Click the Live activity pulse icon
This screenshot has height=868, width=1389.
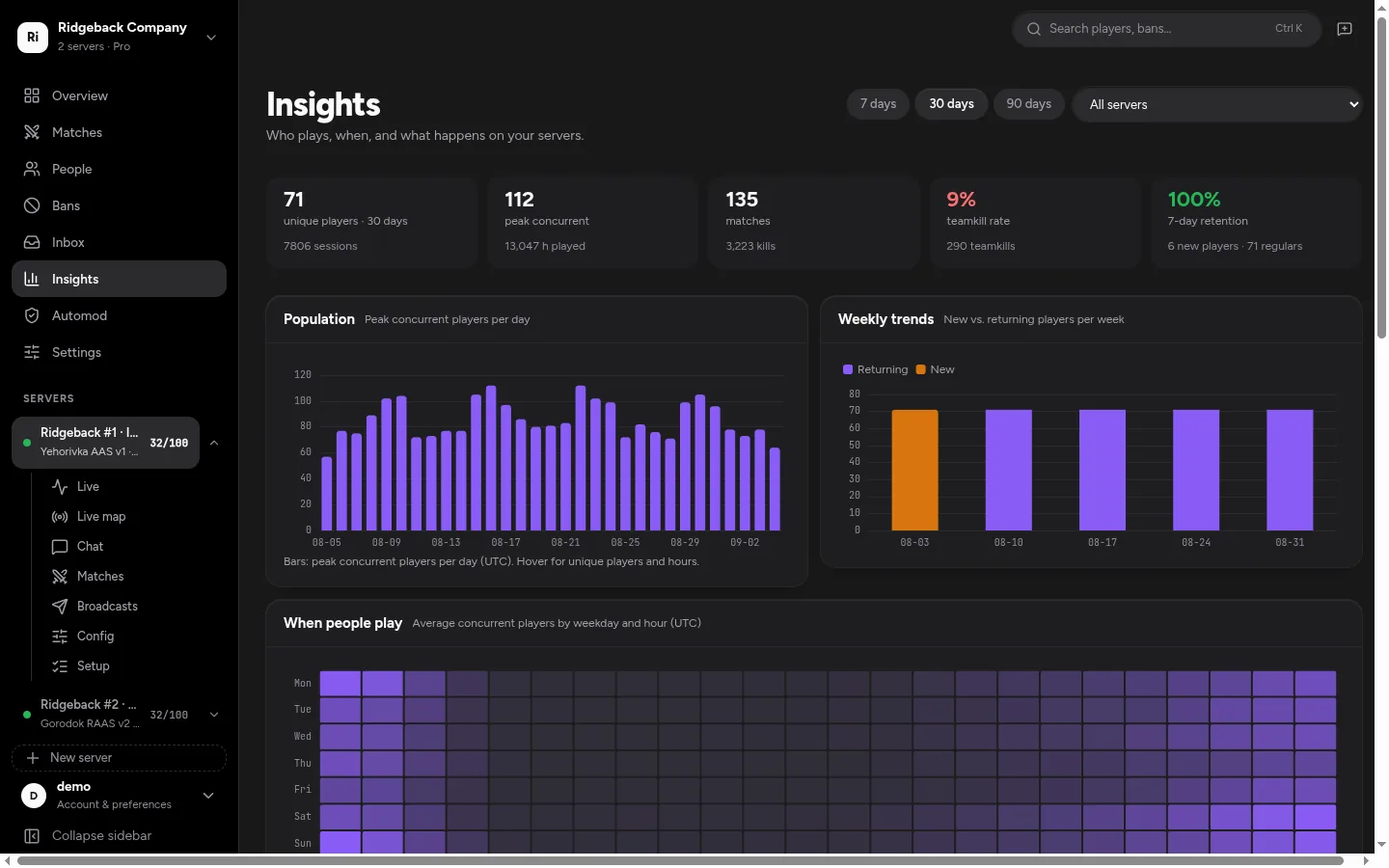pyautogui.click(x=60, y=487)
